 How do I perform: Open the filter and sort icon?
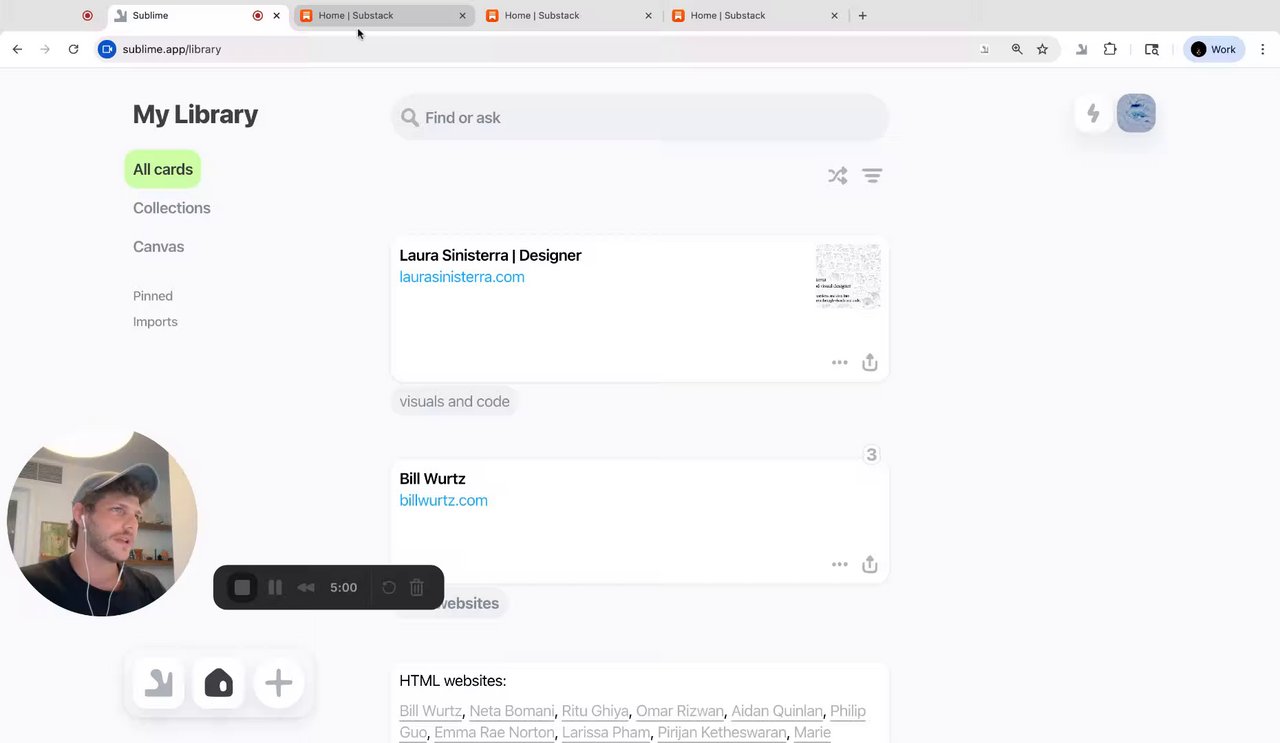[872, 176]
